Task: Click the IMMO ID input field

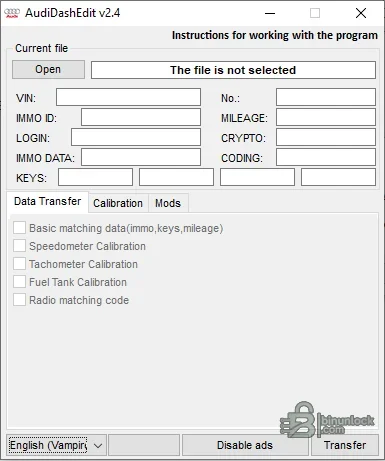Action: coord(141,117)
